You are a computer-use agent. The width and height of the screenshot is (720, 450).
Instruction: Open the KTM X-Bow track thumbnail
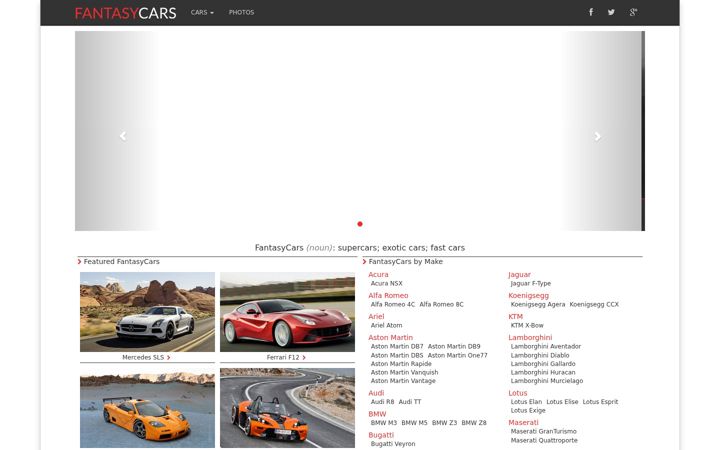tap(287, 408)
